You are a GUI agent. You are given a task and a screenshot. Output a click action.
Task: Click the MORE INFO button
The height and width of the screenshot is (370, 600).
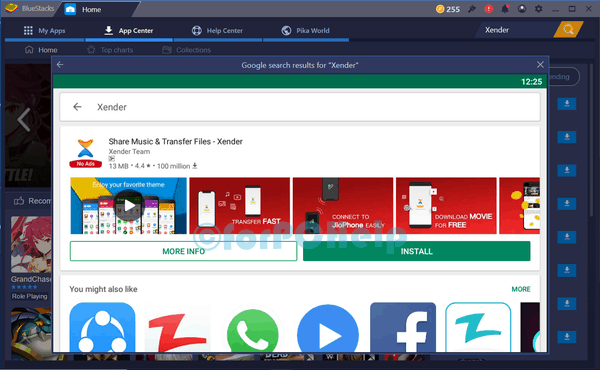[x=183, y=251]
